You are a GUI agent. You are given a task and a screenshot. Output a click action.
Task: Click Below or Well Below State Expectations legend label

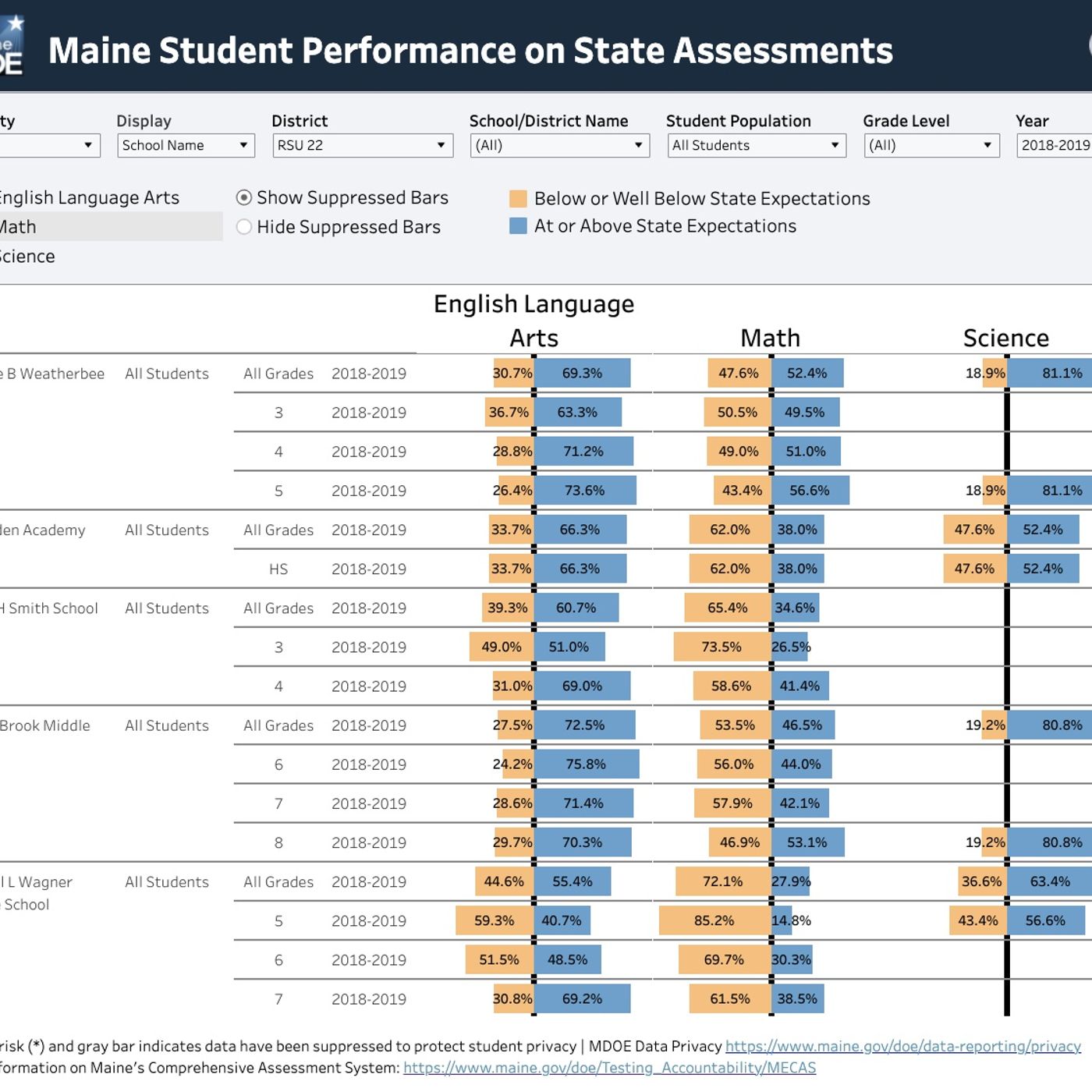tap(702, 199)
